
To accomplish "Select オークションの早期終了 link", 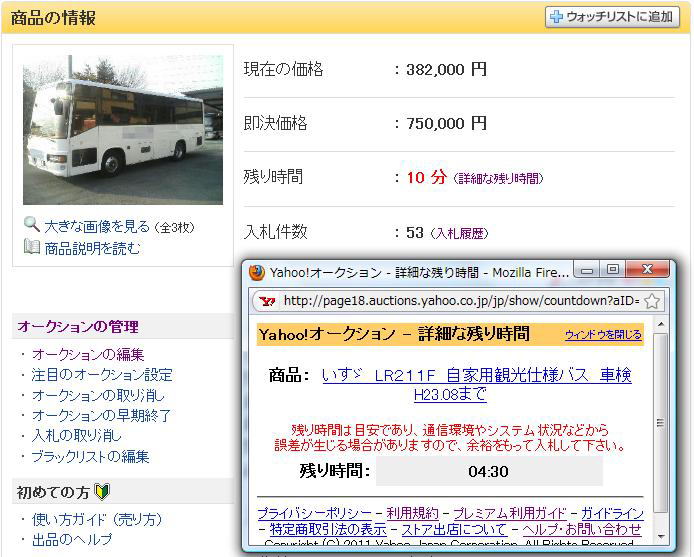I will point(101,415).
